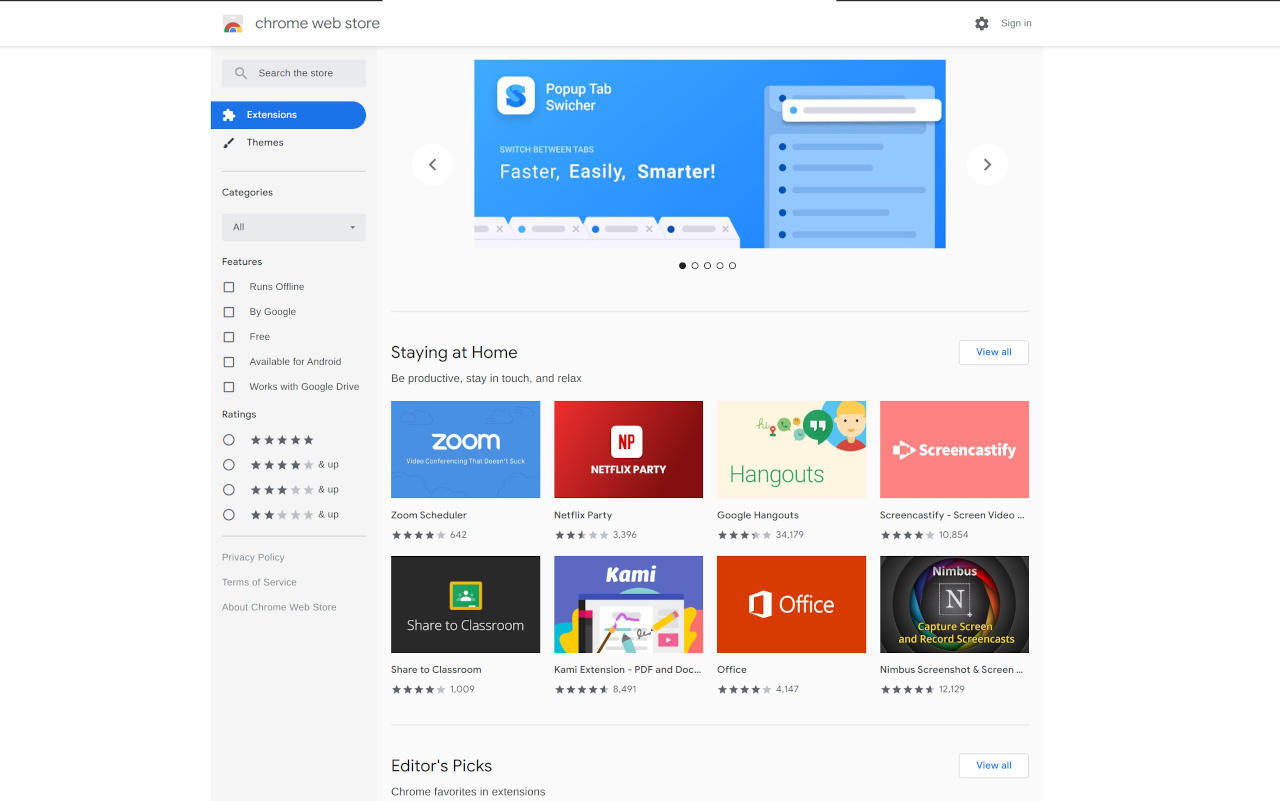Click the Google Hangouts title text

[x=758, y=515]
